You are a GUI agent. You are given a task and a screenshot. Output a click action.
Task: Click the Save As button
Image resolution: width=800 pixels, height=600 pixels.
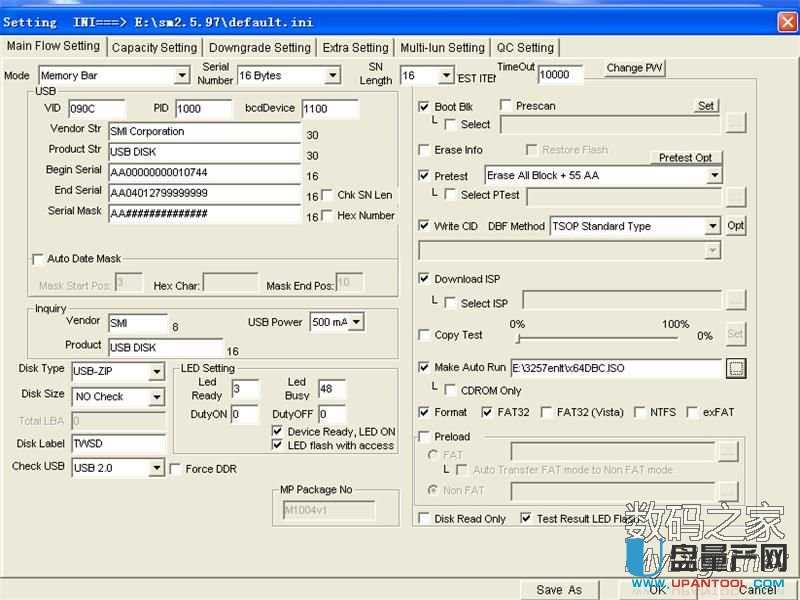pos(559,590)
